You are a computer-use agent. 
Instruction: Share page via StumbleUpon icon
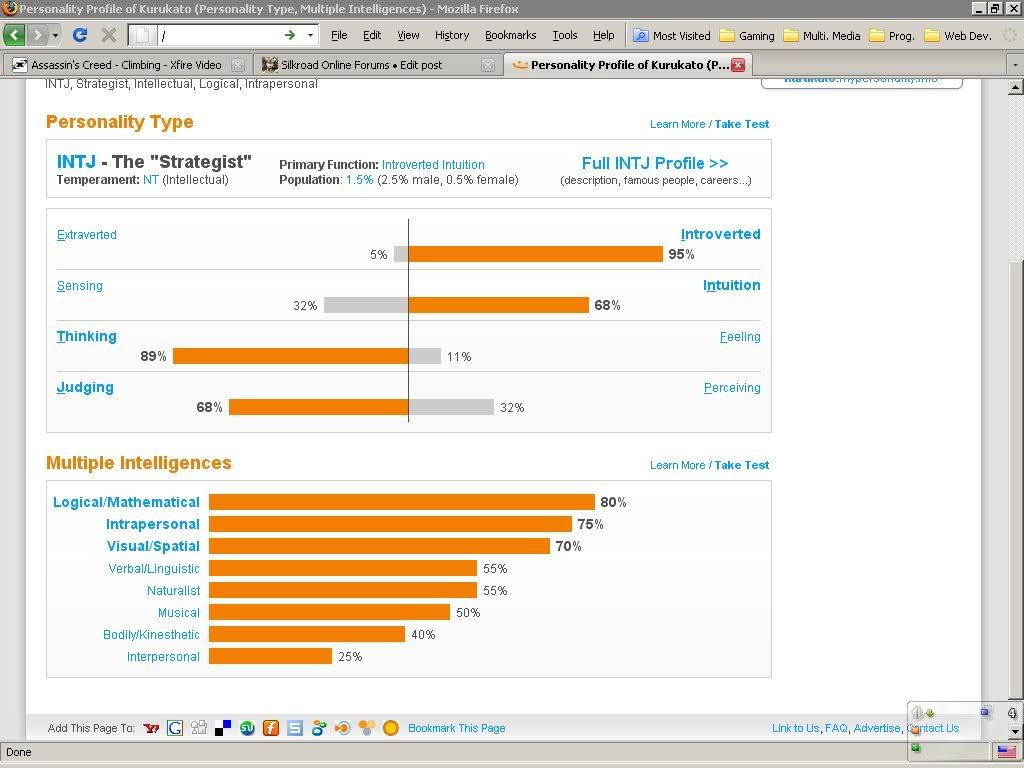(x=247, y=728)
